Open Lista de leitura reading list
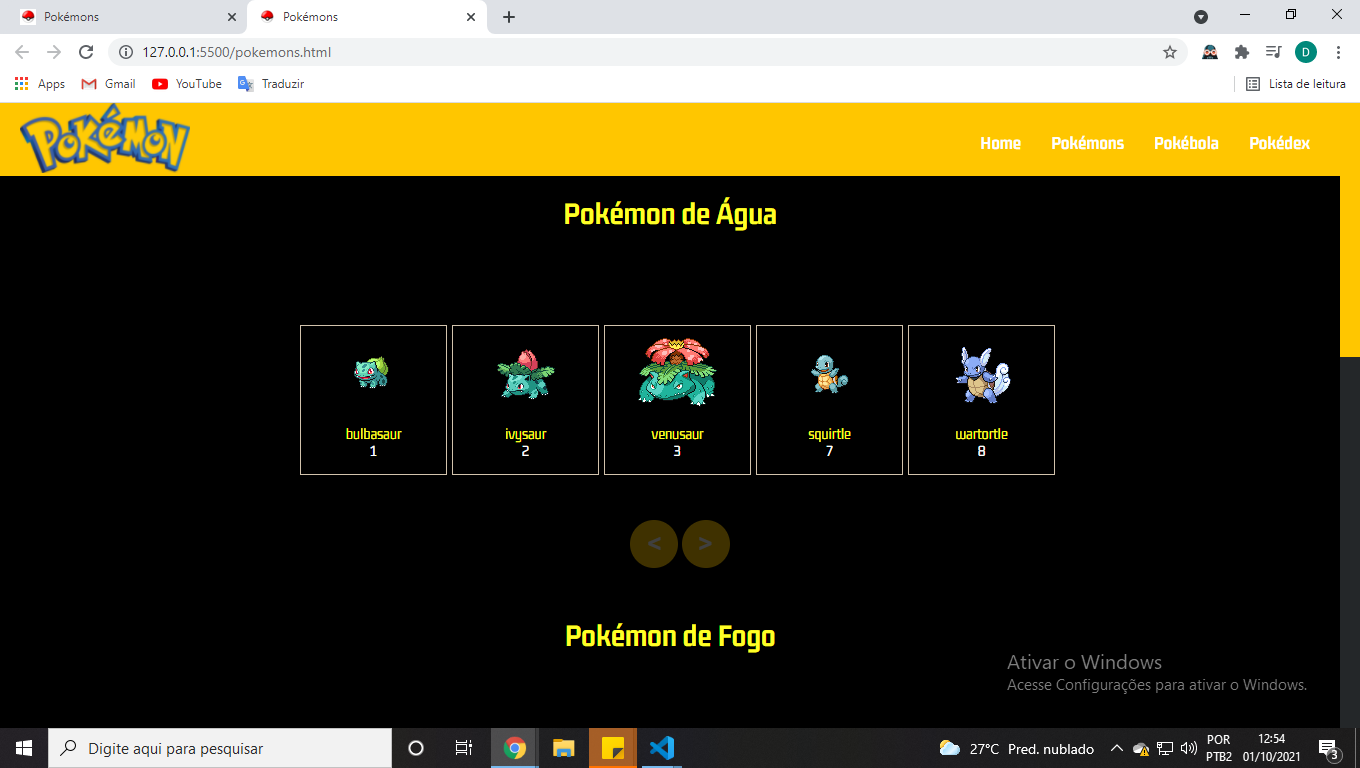 coord(1296,84)
